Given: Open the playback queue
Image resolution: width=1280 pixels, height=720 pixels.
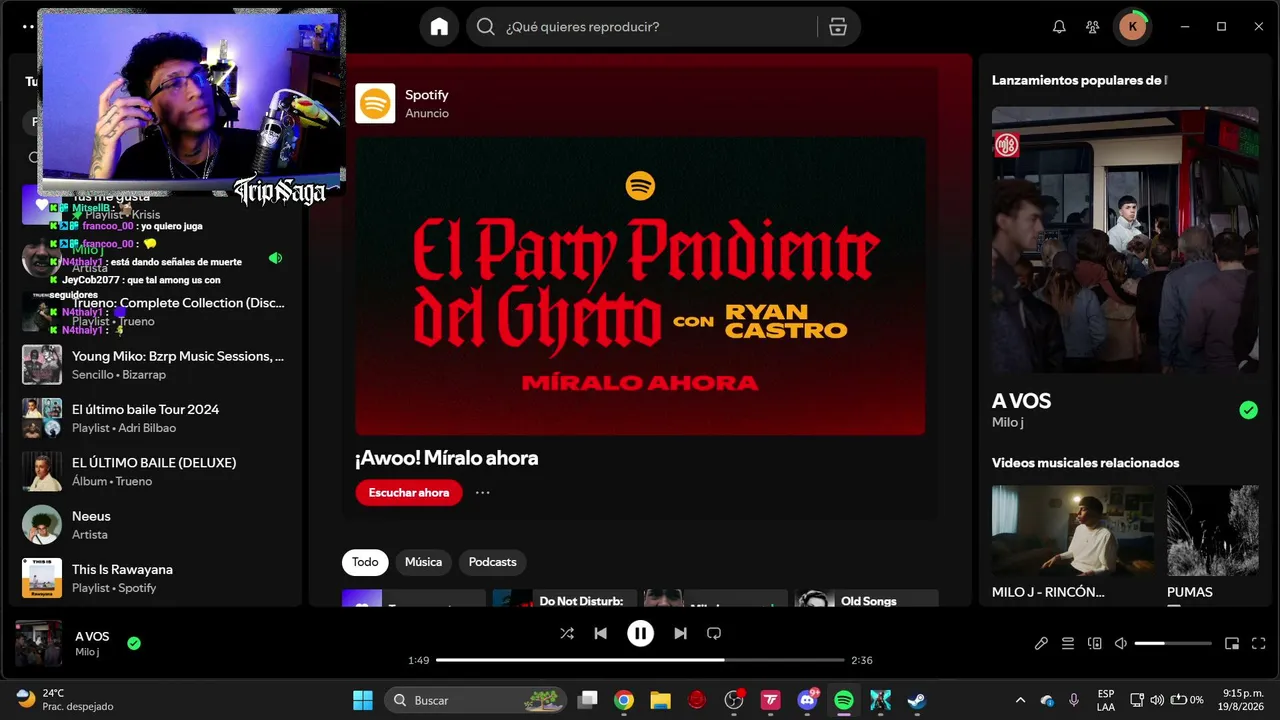Looking at the screenshot, I should click(1068, 643).
